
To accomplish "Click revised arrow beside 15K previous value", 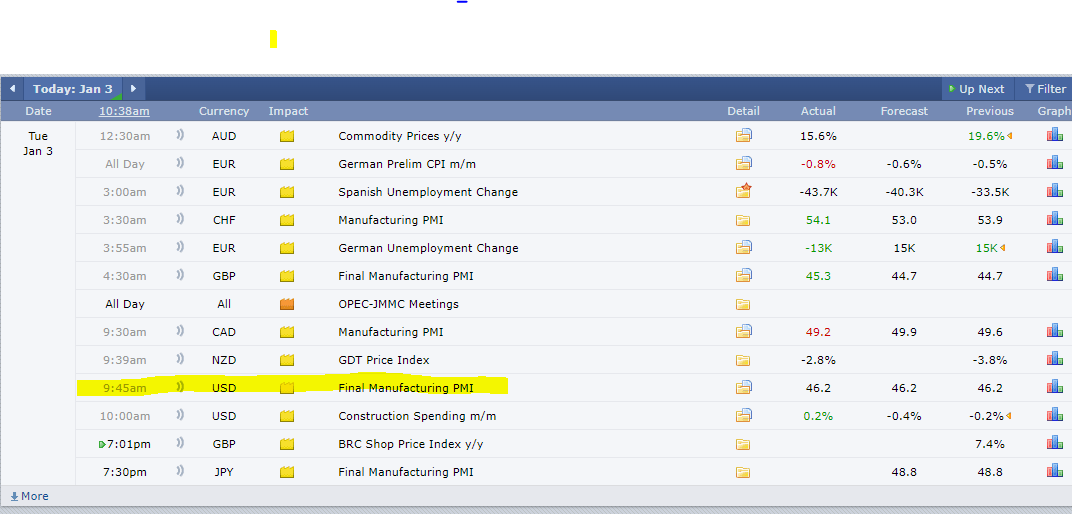I will click(1003, 248).
